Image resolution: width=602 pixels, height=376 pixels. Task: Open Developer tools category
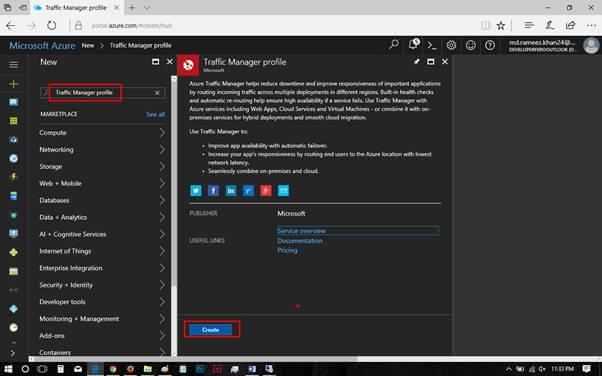pyautogui.click(x=102, y=301)
